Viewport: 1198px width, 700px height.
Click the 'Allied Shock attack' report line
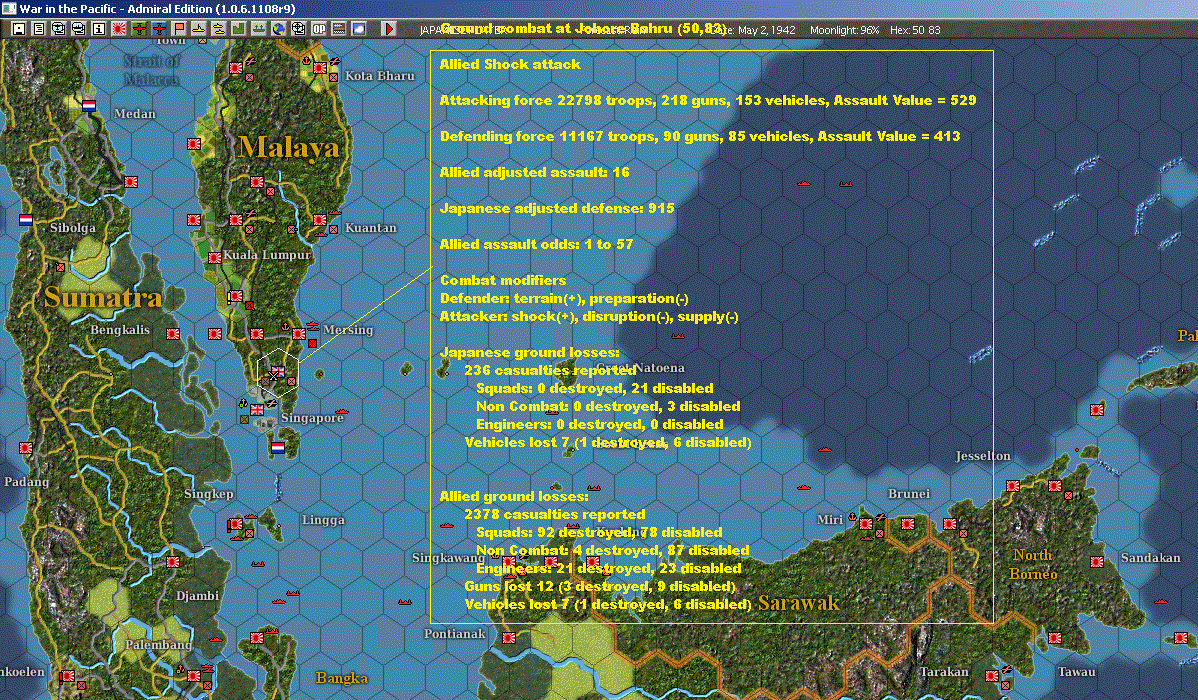[x=510, y=65]
